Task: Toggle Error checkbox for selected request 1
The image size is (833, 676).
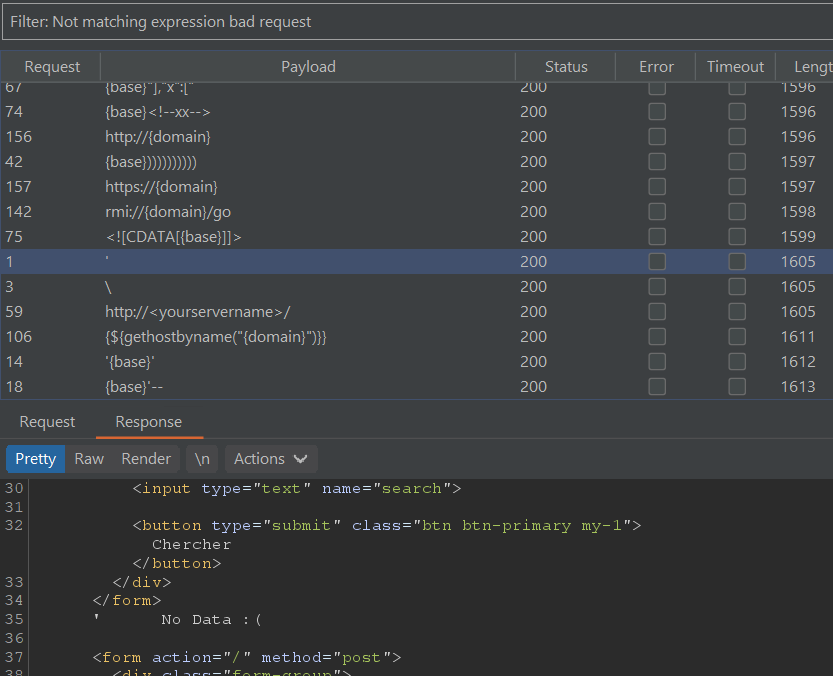Action: pyautogui.click(x=657, y=261)
